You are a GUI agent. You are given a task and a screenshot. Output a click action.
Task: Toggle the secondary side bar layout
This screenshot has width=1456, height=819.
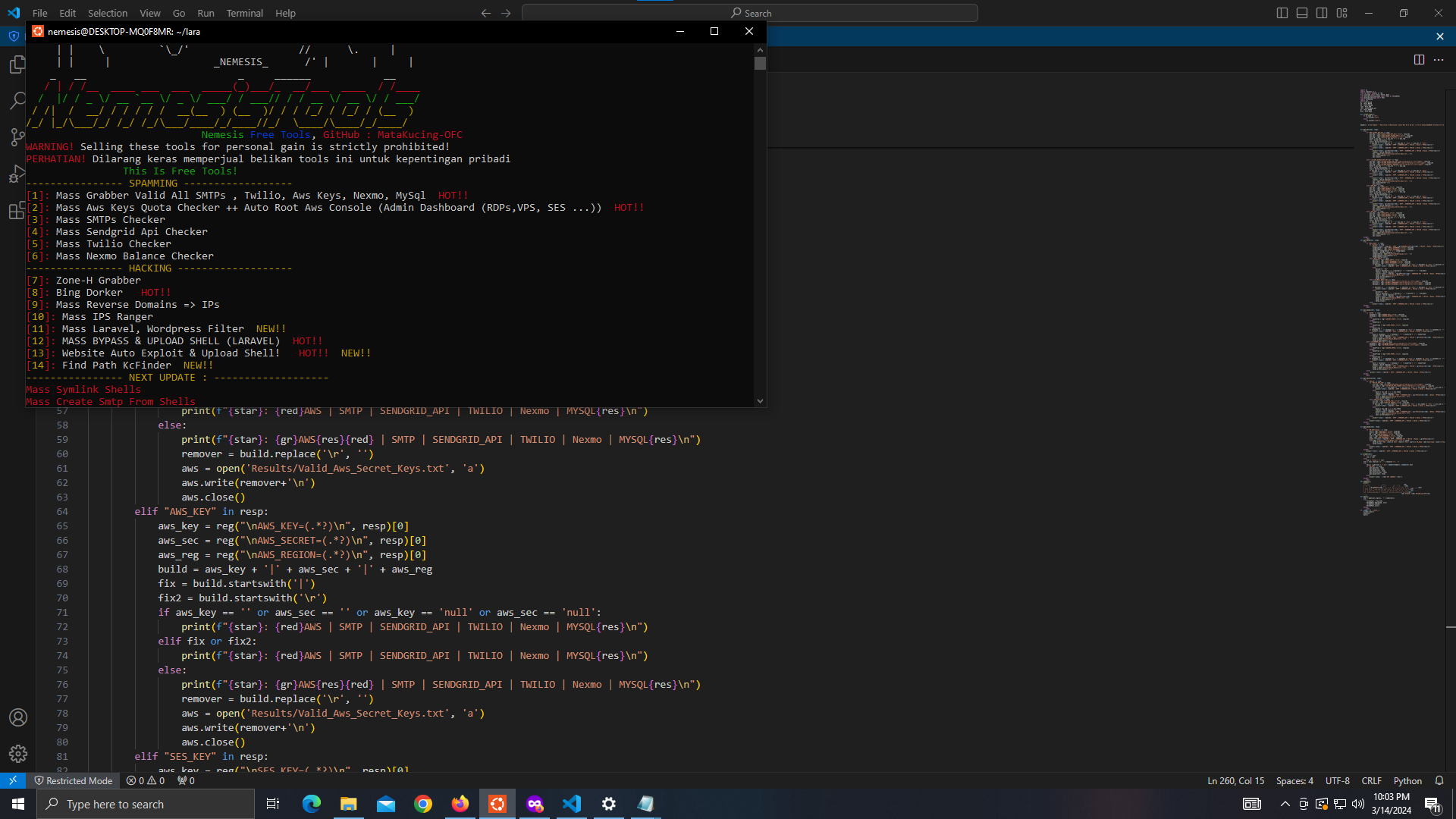[1322, 13]
